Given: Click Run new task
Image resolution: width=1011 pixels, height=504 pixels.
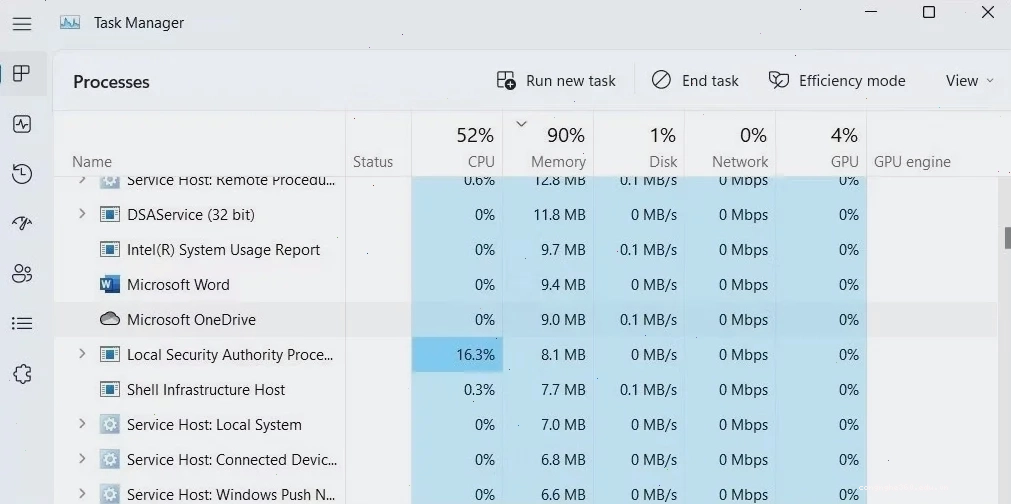Looking at the screenshot, I should pos(556,81).
